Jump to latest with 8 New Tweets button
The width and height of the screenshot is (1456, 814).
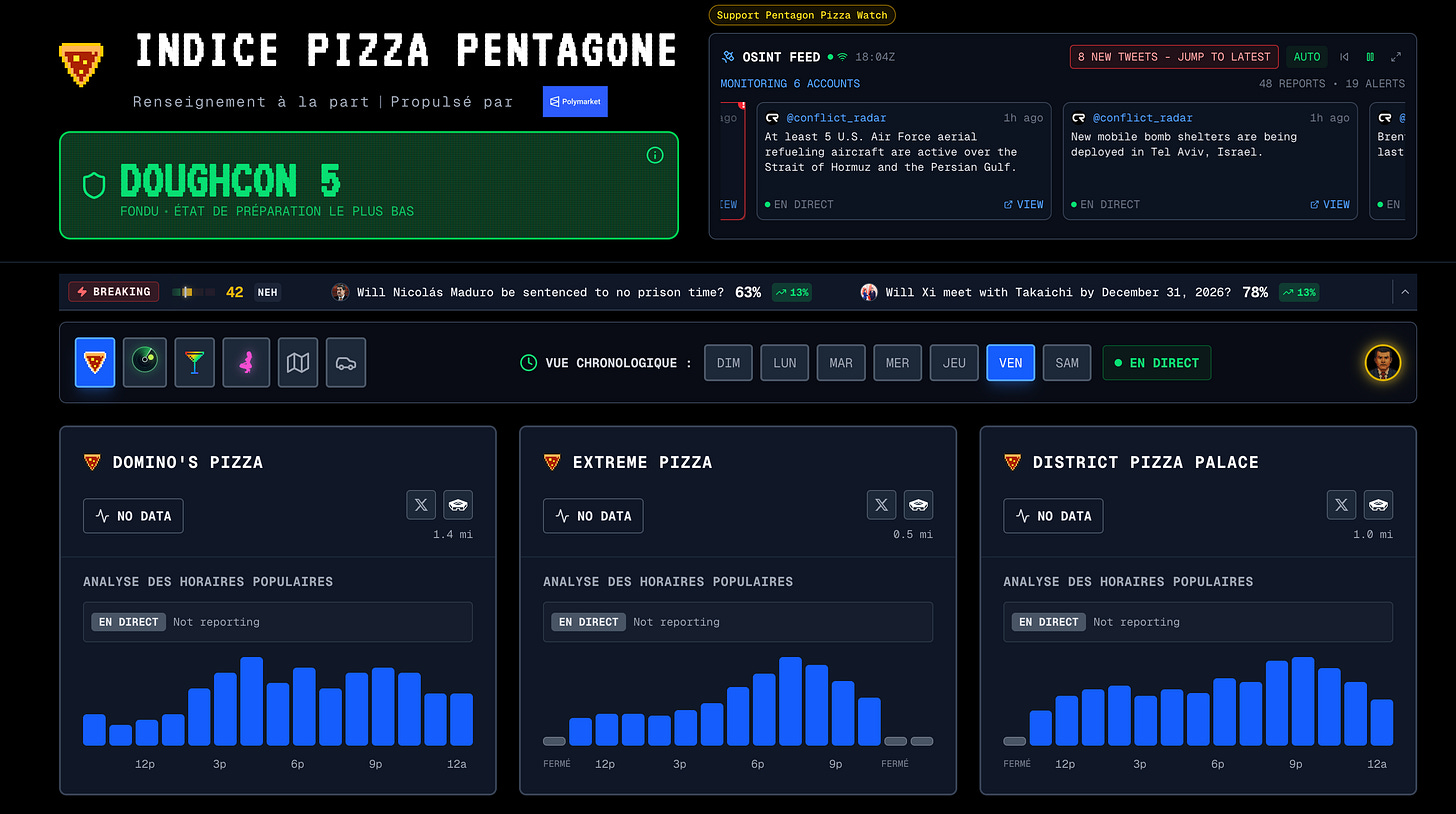tap(1174, 57)
